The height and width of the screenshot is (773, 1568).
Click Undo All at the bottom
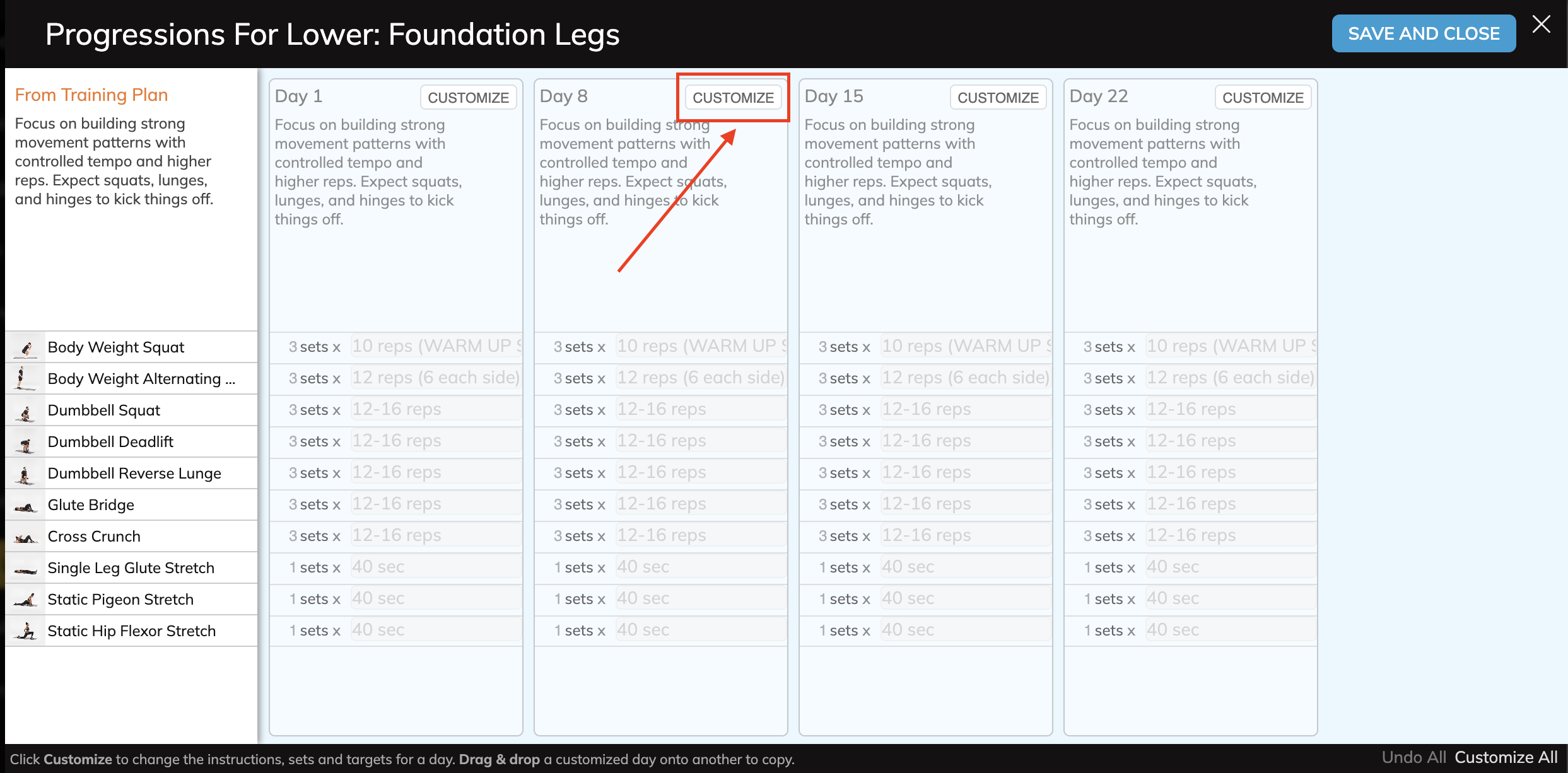pyautogui.click(x=1413, y=757)
